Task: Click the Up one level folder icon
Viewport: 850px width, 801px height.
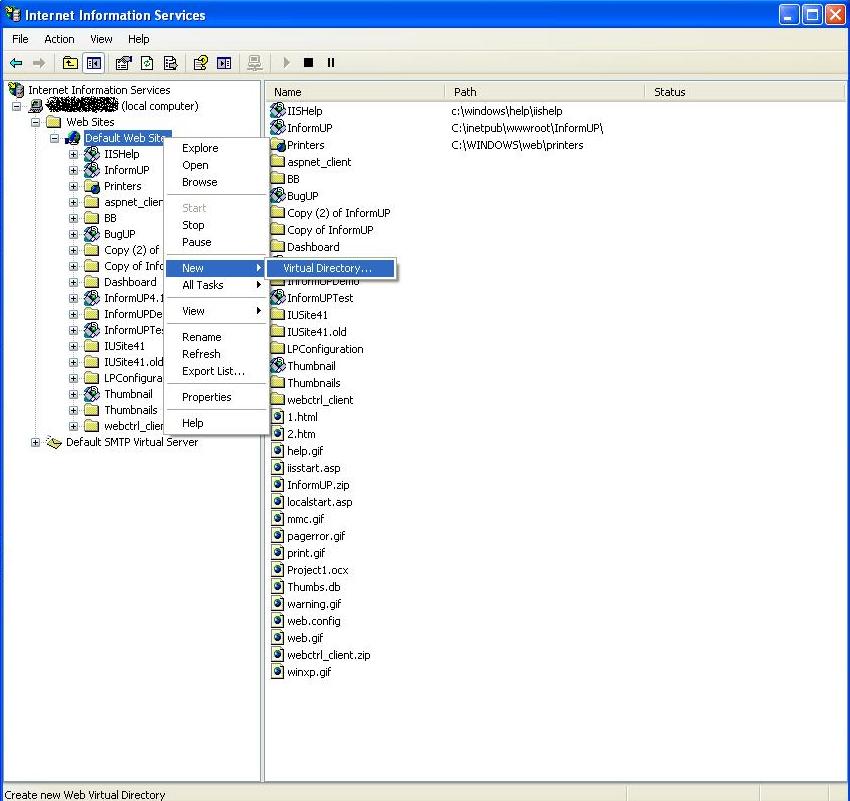Action: click(70, 63)
